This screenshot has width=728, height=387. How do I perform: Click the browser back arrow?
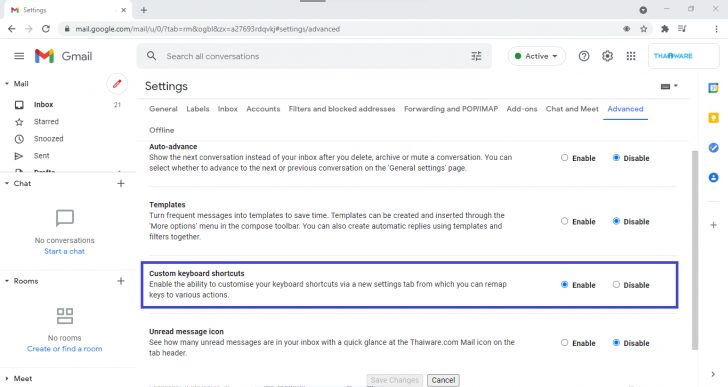(12, 29)
